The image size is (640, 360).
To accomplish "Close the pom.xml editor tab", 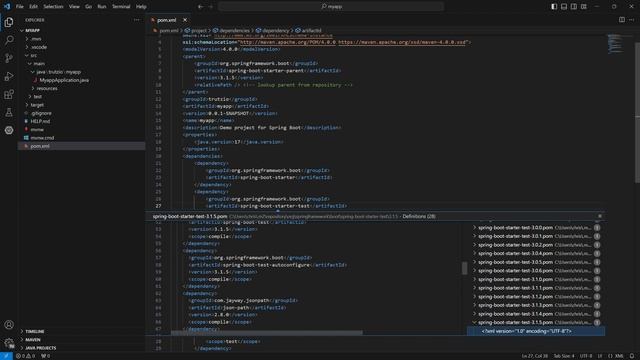I will (x=185, y=20).
